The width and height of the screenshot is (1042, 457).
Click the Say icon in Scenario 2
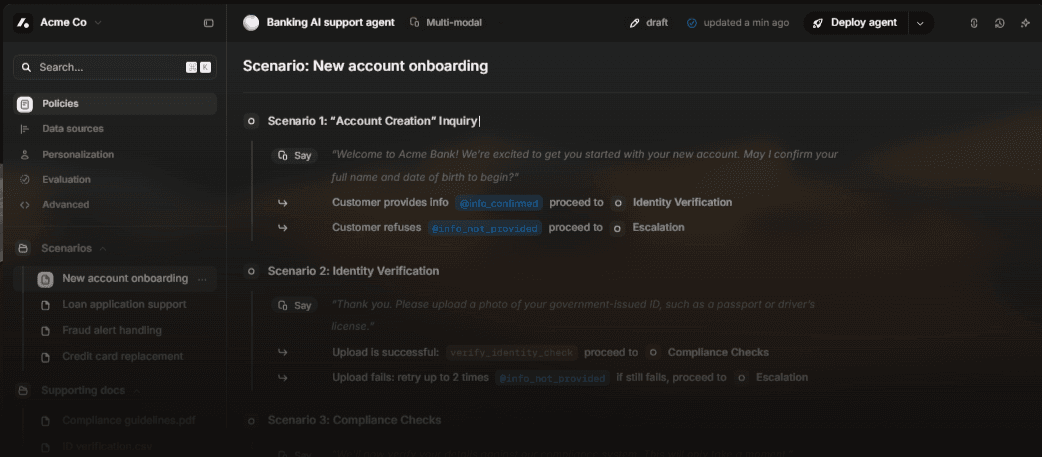point(283,306)
